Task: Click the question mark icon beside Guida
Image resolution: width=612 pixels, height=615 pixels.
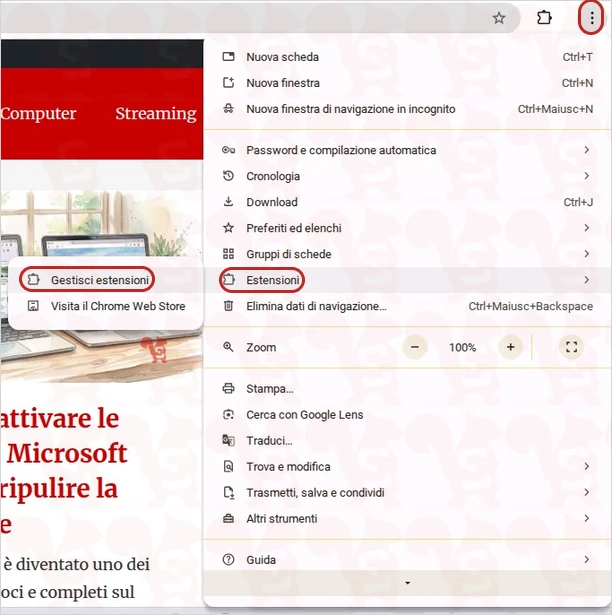Action: [228, 559]
